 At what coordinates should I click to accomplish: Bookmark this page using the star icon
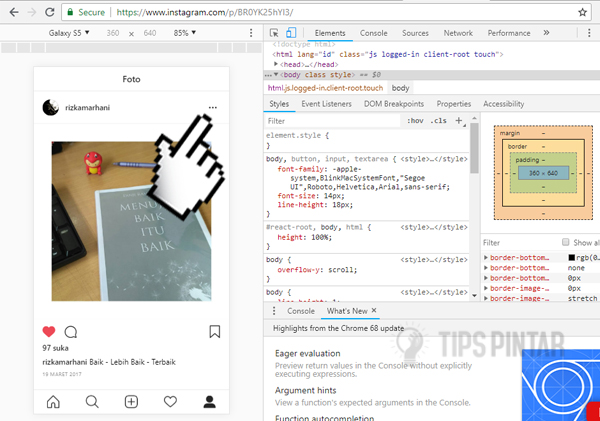pyautogui.click(x=582, y=12)
